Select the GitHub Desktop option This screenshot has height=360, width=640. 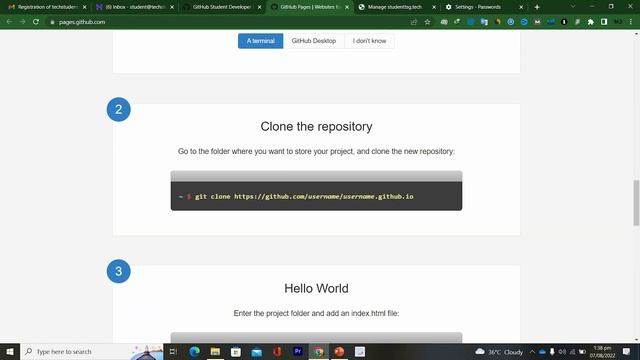(x=313, y=41)
